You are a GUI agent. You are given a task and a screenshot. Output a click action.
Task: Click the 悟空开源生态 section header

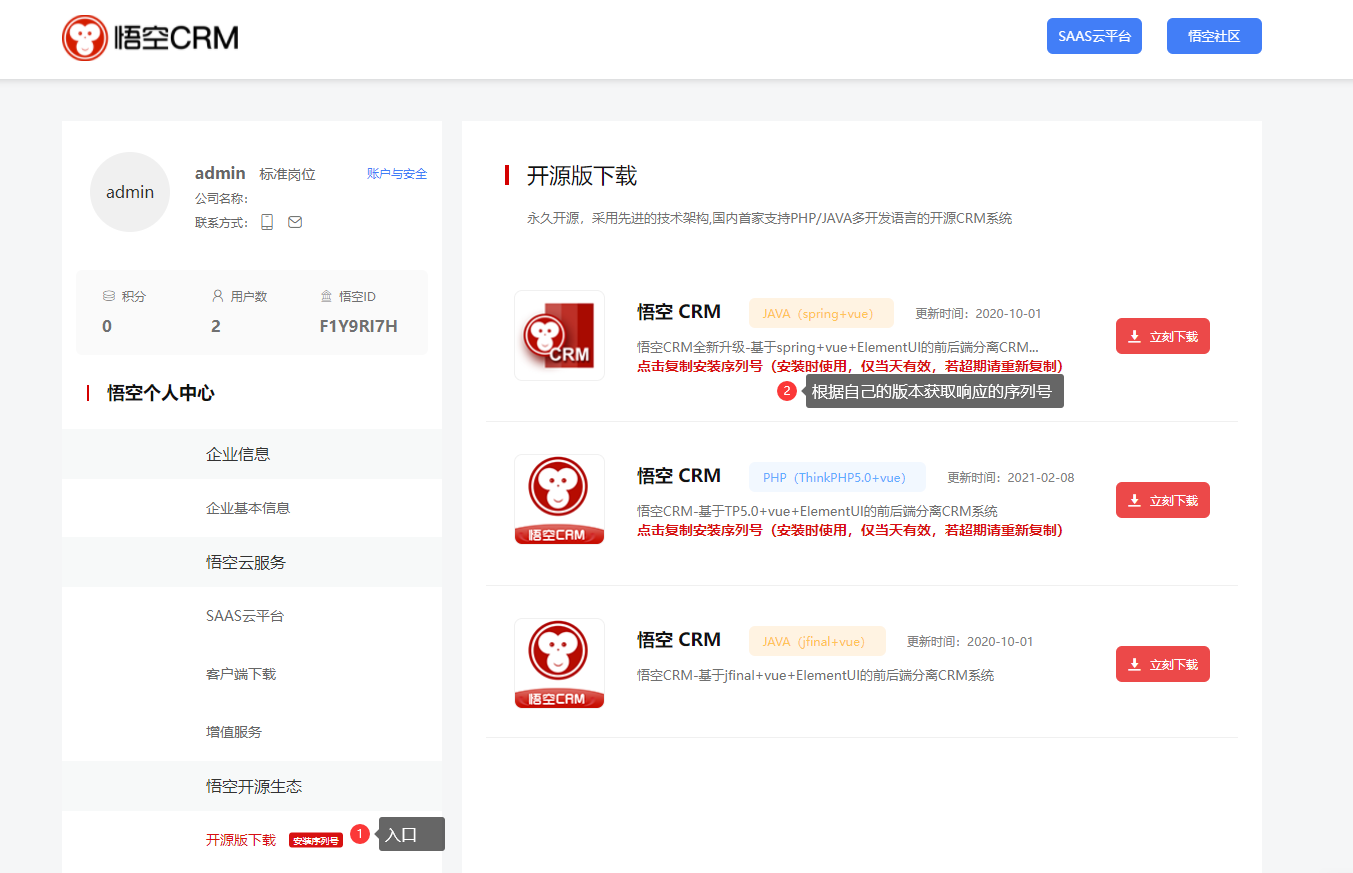252,786
